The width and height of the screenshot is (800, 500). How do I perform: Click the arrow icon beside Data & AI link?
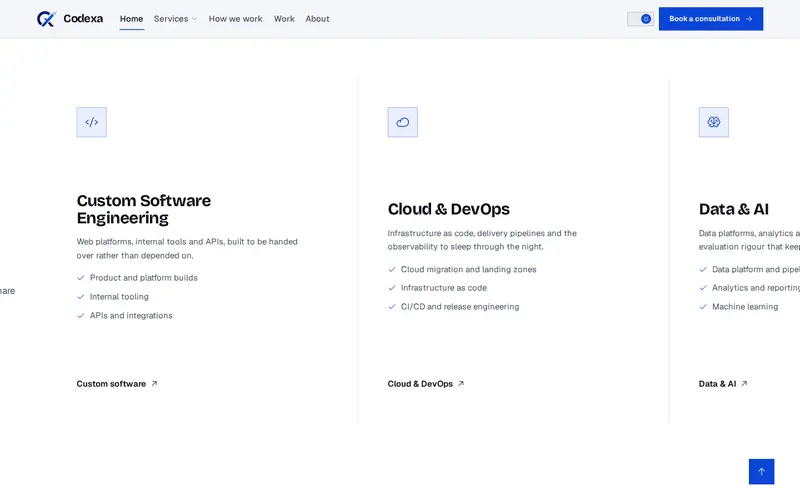[744, 384]
